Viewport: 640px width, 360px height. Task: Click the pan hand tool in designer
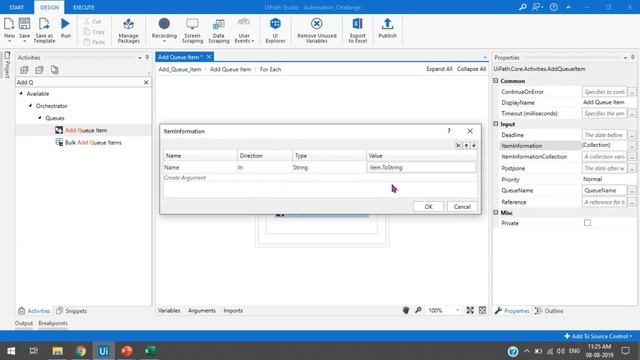(406, 310)
